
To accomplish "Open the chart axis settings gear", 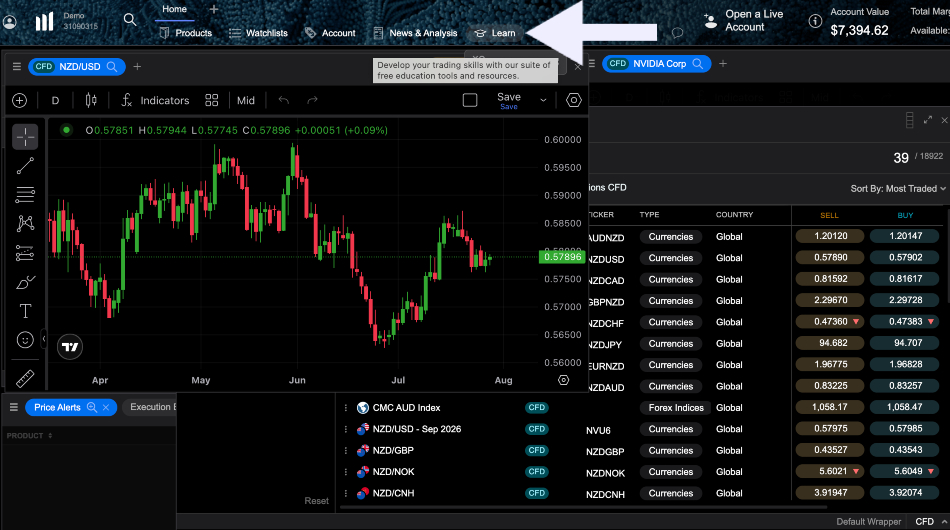I will (563, 380).
